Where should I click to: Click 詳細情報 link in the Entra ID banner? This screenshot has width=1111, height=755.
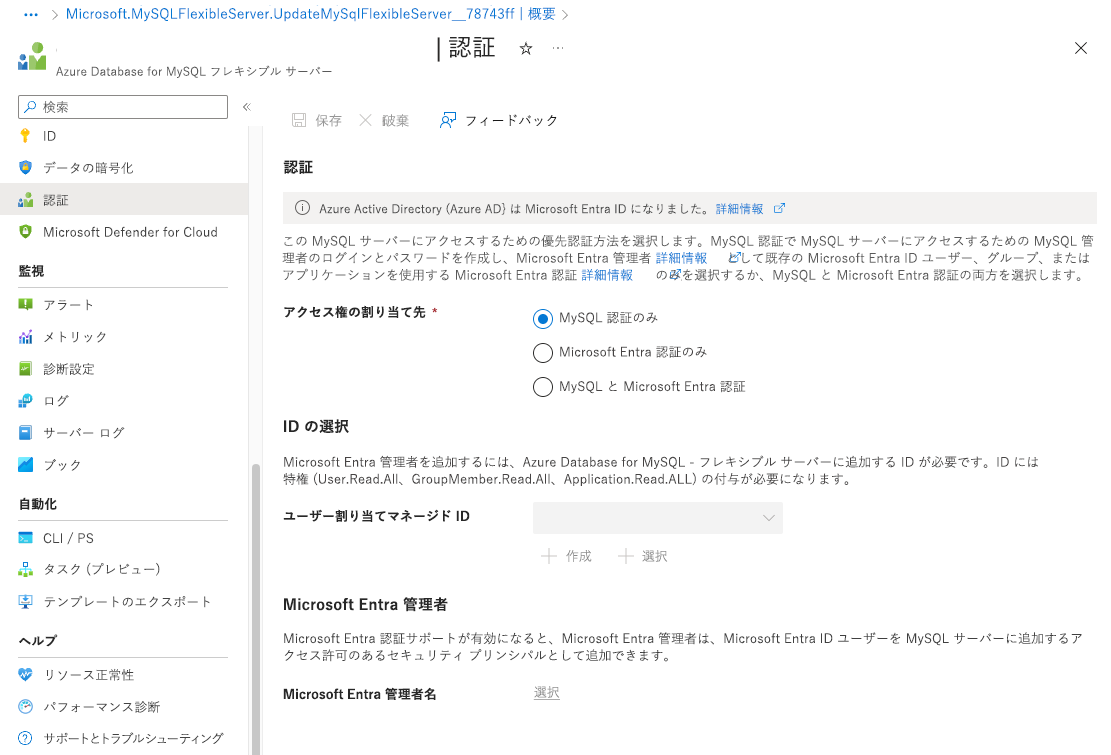pos(740,209)
